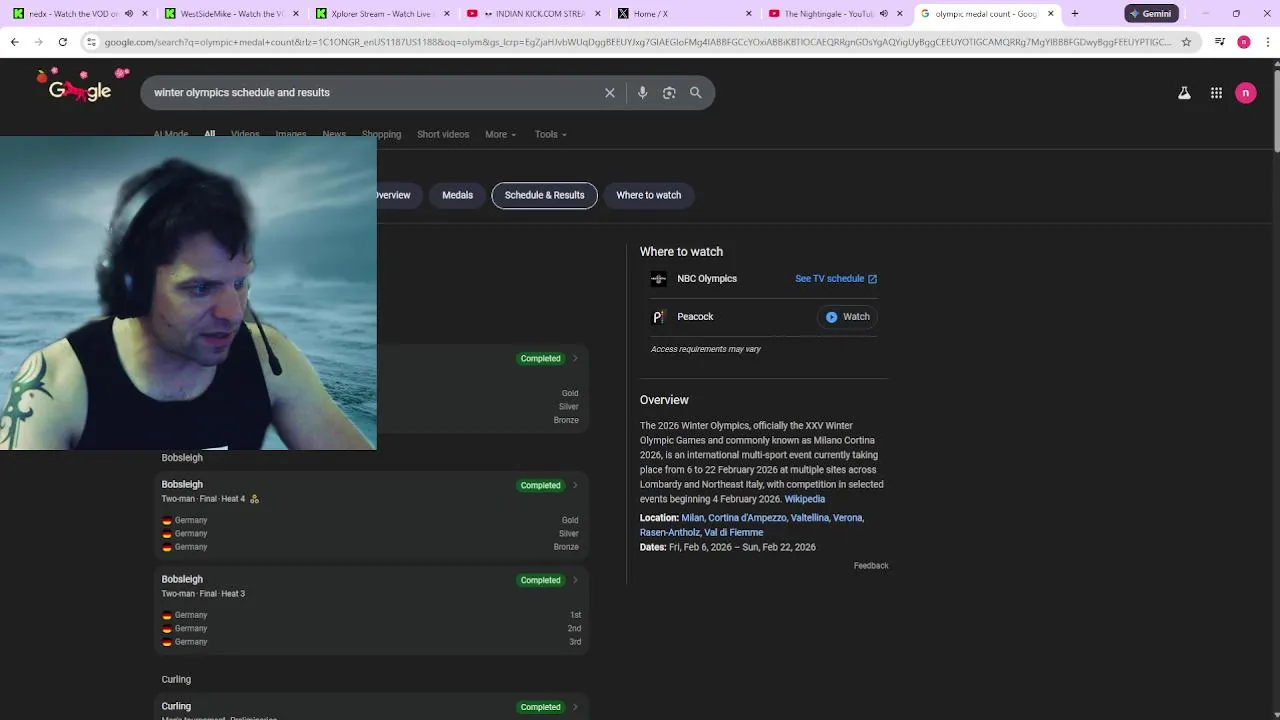The width and height of the screenshot is (1280, 720).
Task: Open the Where to watch chip
Action: point(648,195)
